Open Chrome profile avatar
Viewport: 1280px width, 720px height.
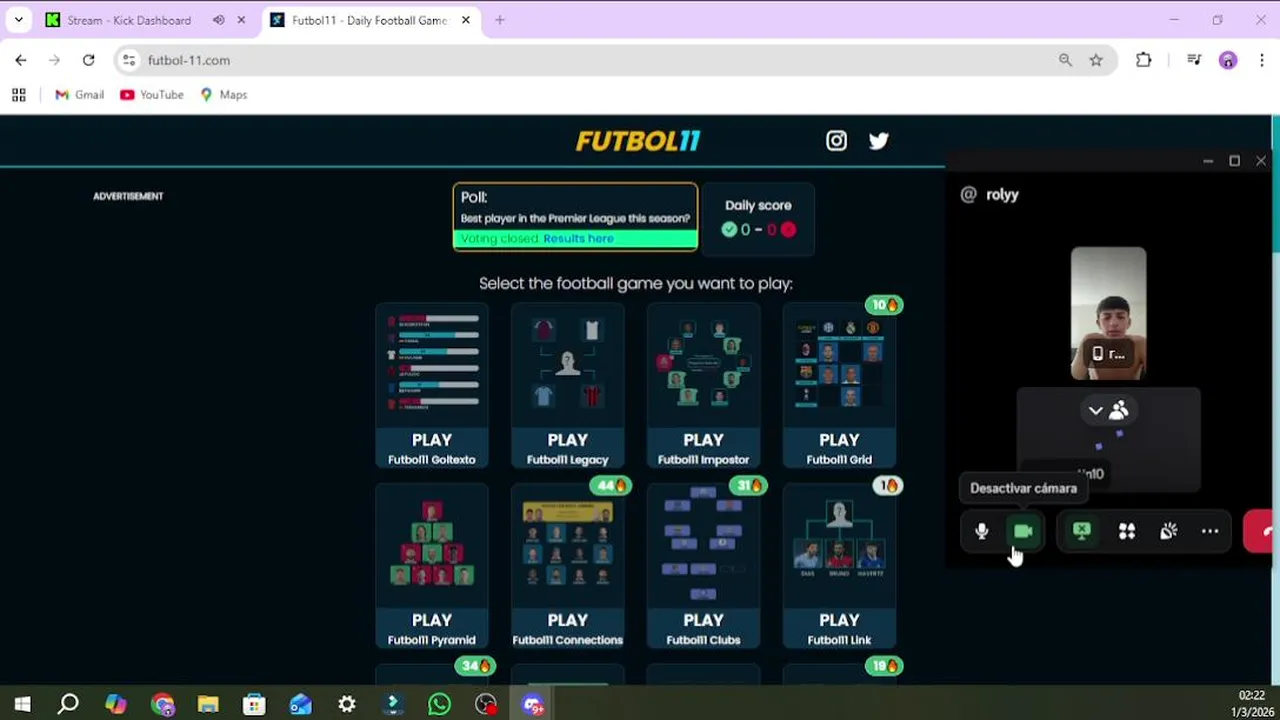1228,60
